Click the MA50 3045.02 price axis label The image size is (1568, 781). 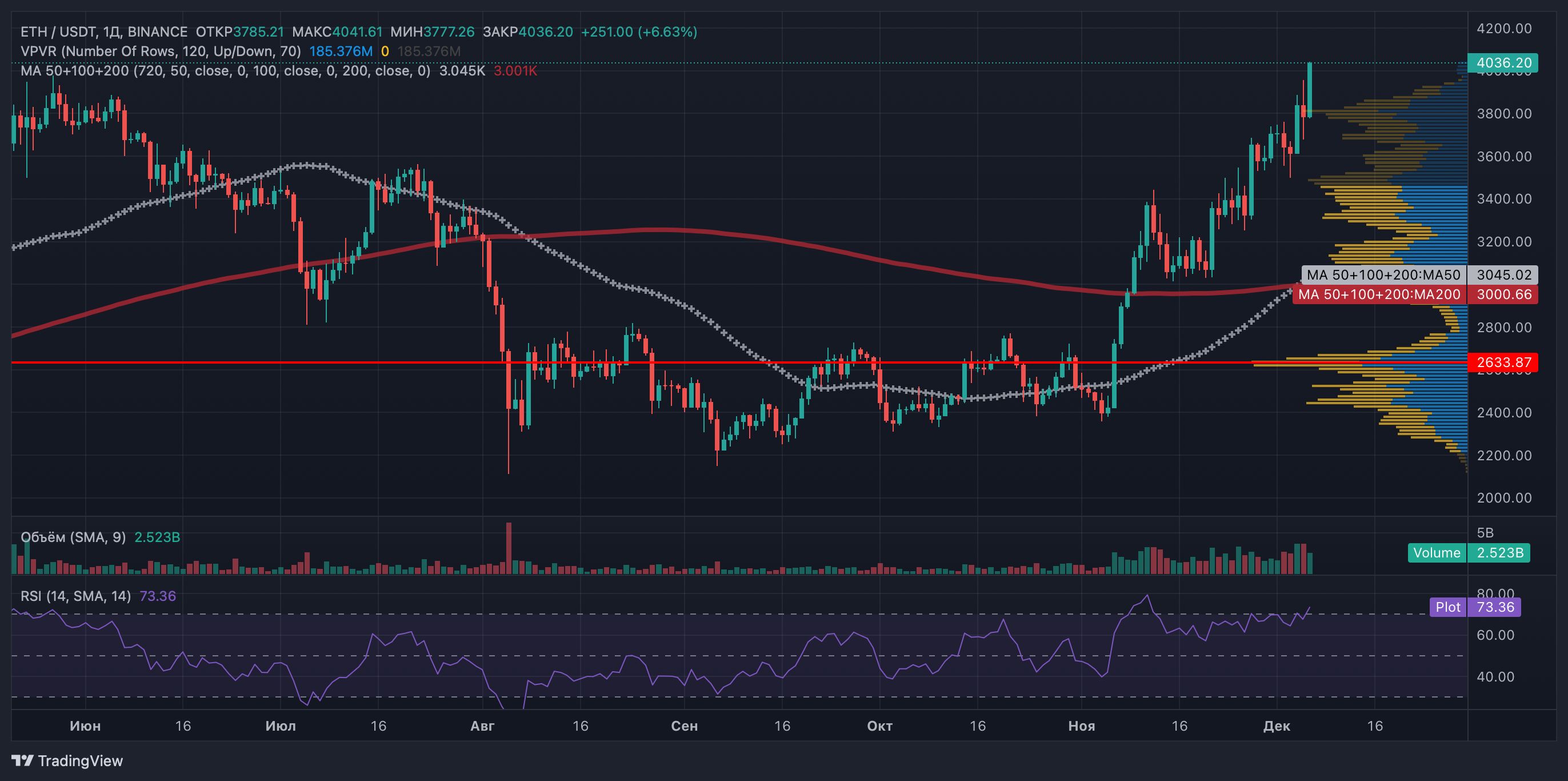(1503, 275)
